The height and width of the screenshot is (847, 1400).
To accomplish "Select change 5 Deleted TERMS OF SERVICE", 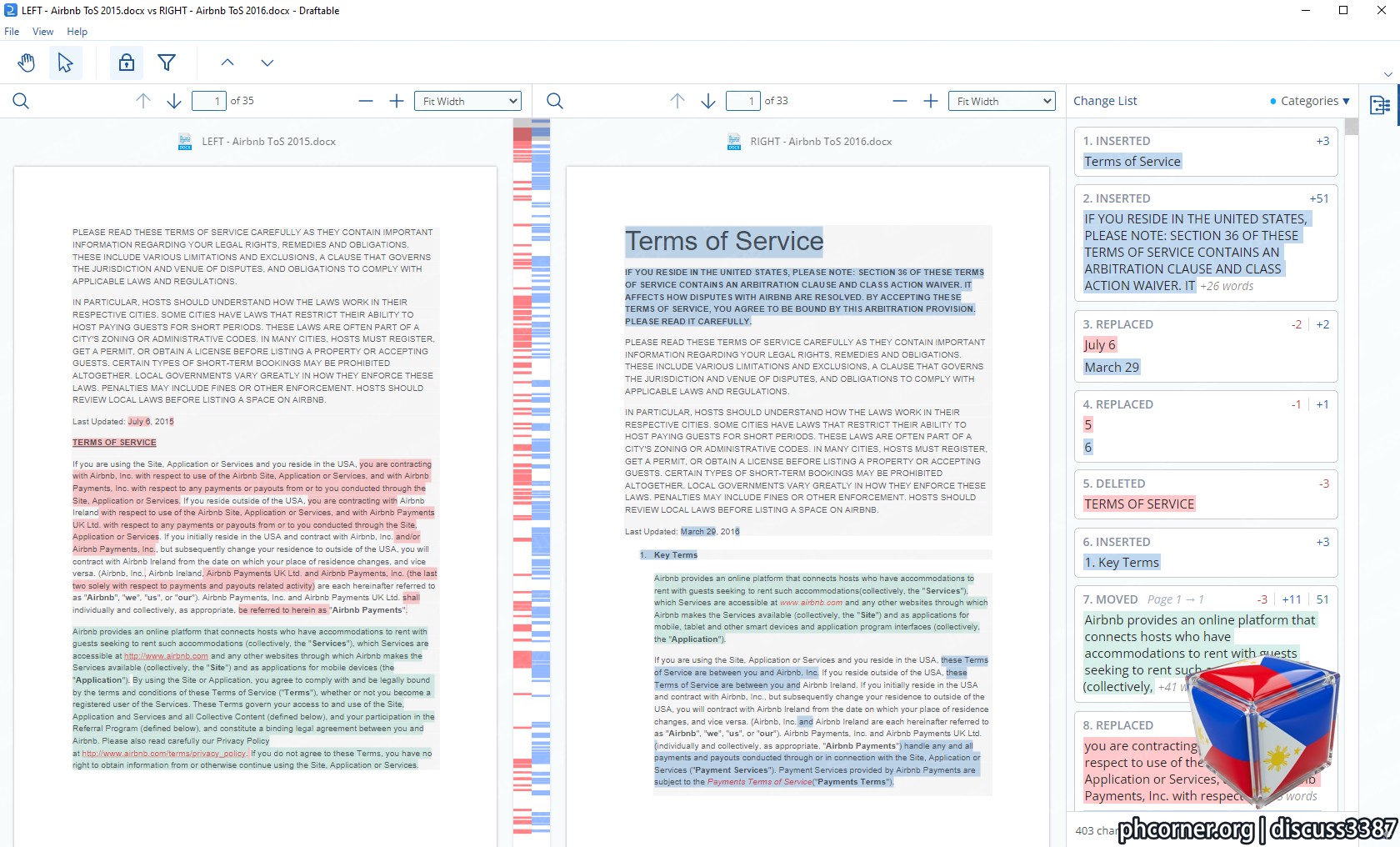I will (1206, 494).
